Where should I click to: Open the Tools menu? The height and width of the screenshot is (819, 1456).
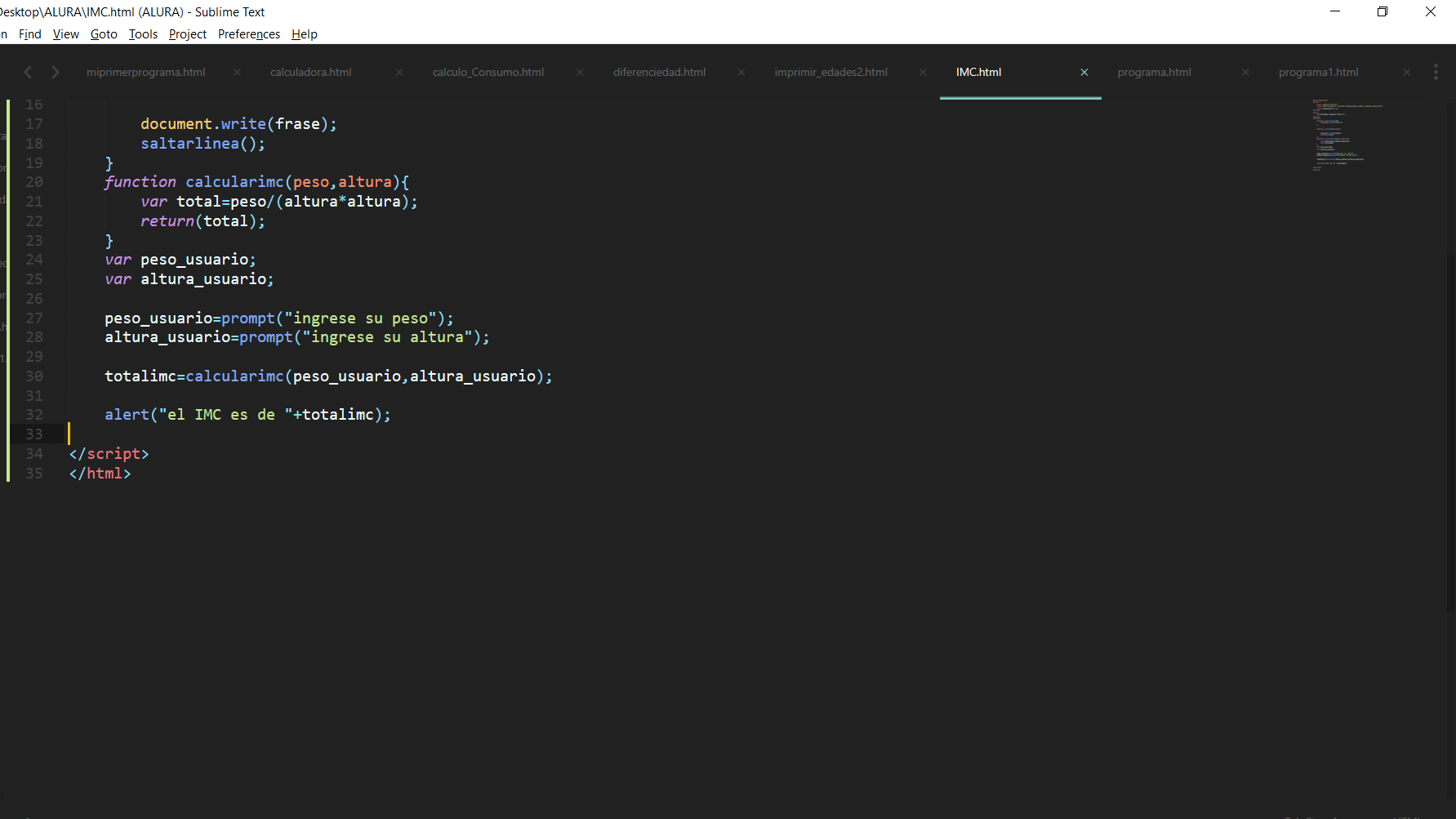[x=144, y=34]
